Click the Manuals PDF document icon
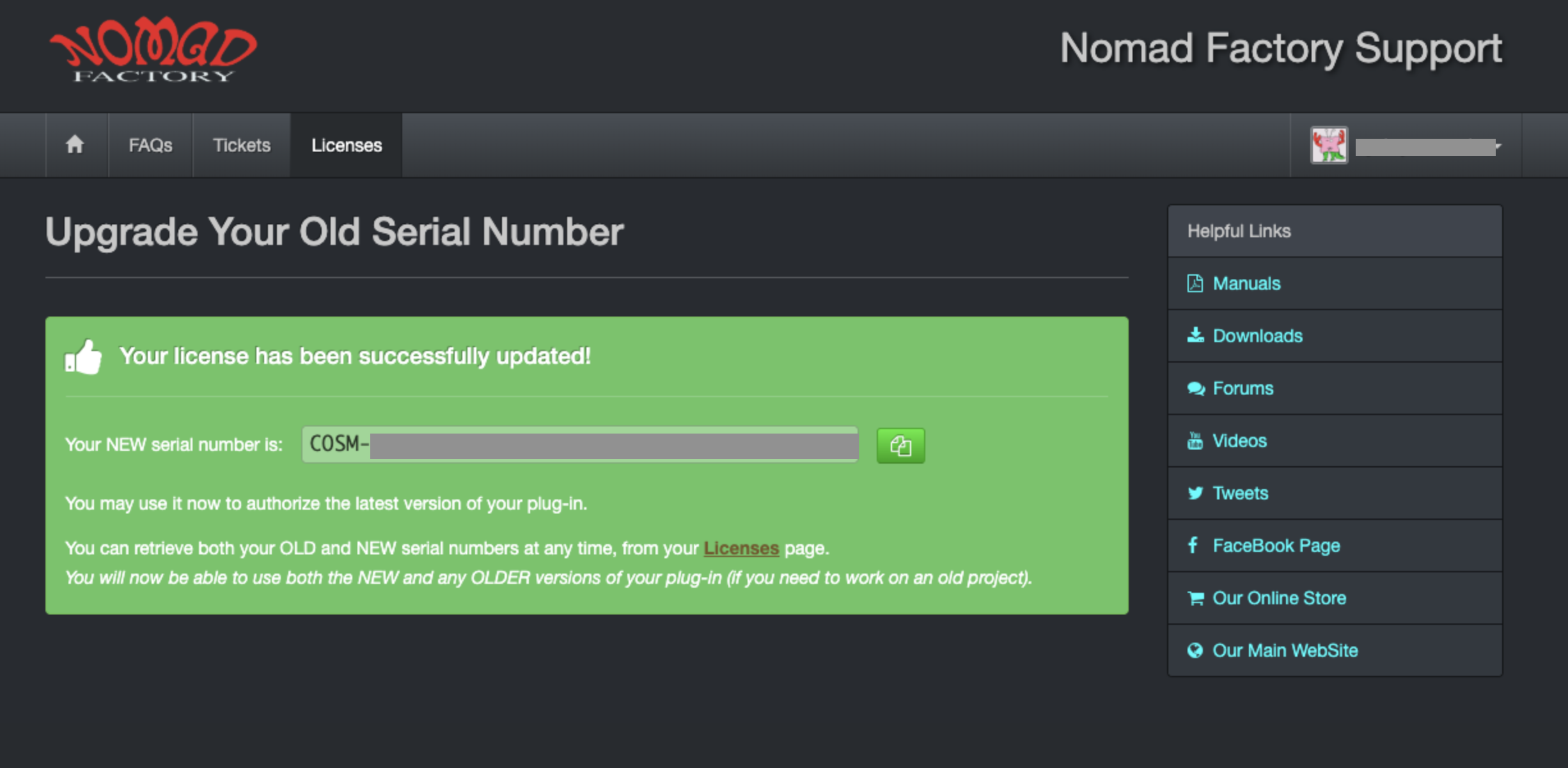 click(1195, 283)
